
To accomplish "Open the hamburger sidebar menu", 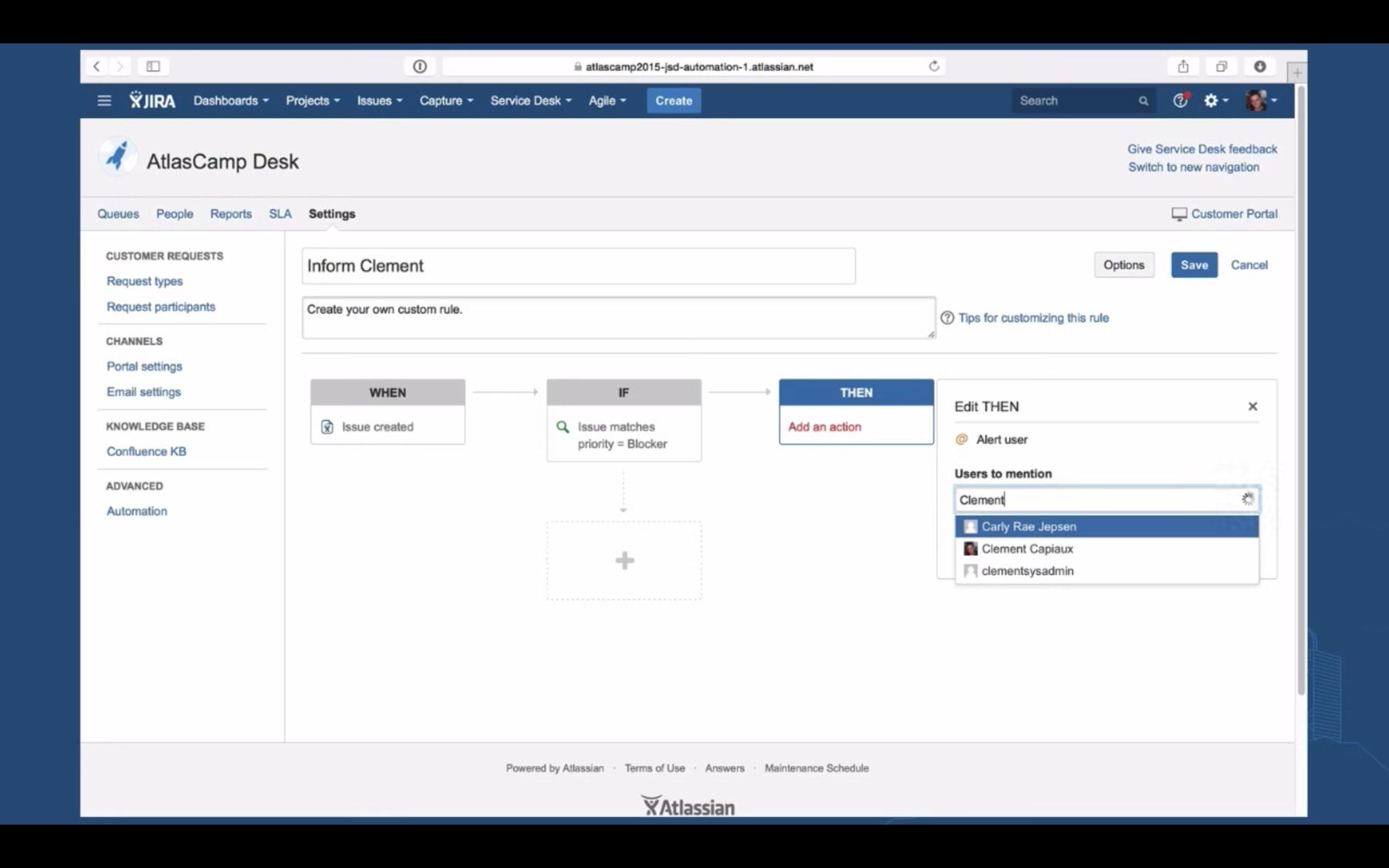I will 104,100.
